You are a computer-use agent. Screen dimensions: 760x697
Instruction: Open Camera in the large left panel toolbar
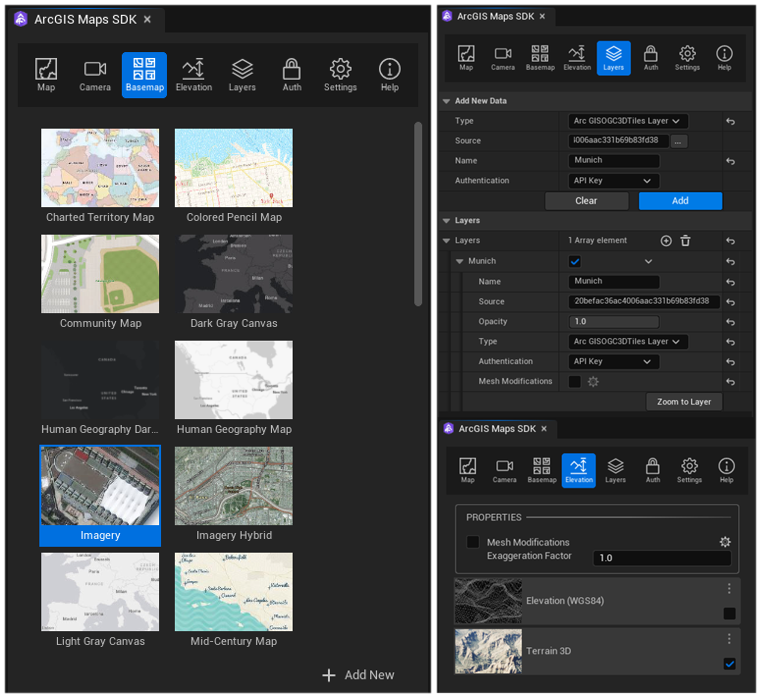(95, 74)
